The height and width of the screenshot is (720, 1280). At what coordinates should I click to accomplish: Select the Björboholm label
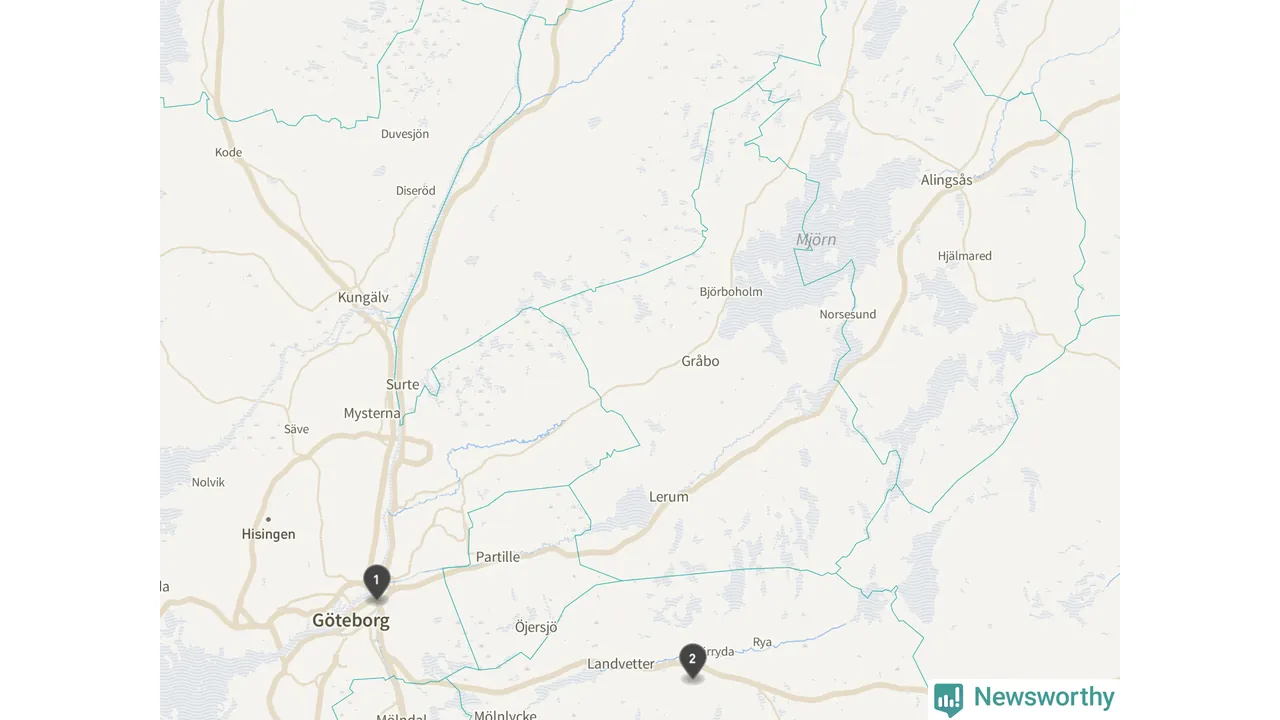(731, 292)
